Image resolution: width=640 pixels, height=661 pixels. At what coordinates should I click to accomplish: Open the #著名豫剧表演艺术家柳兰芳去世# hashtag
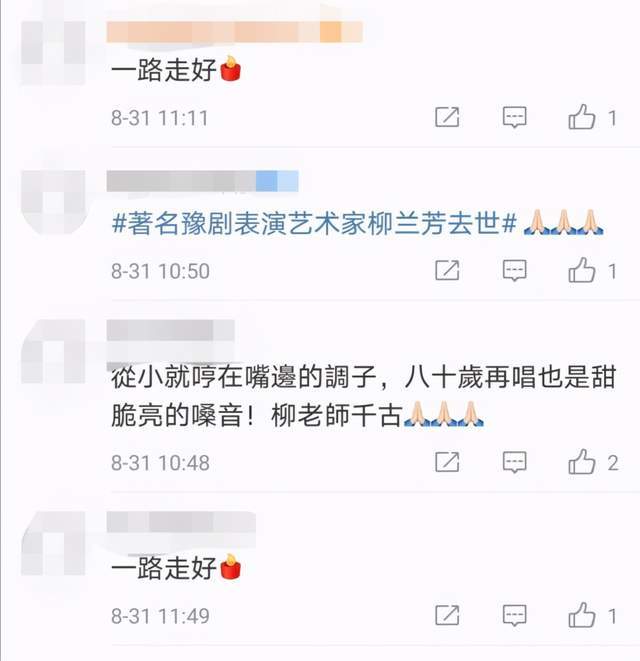point(314,223)
